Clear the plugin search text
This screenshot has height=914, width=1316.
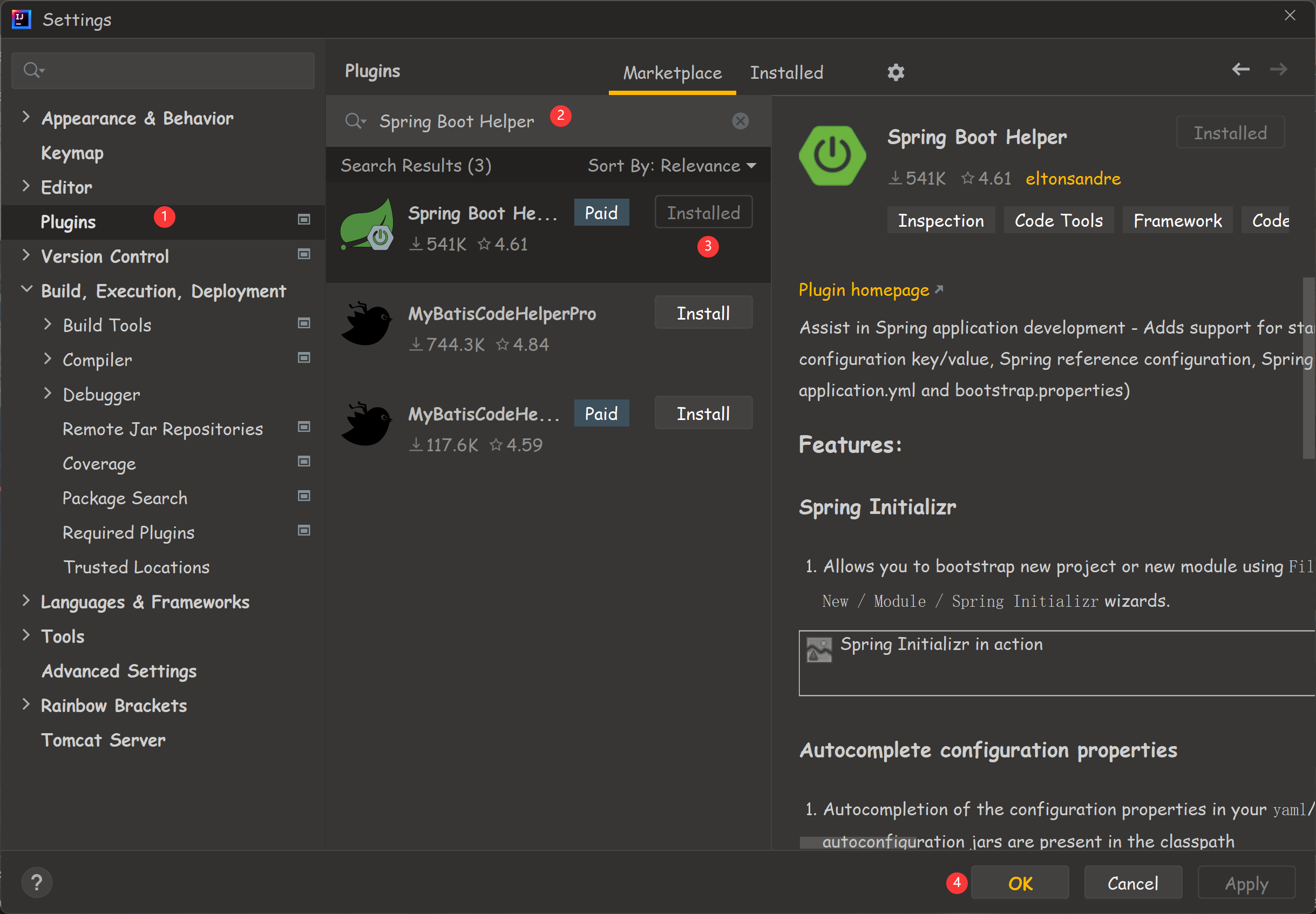coord(740,121)
